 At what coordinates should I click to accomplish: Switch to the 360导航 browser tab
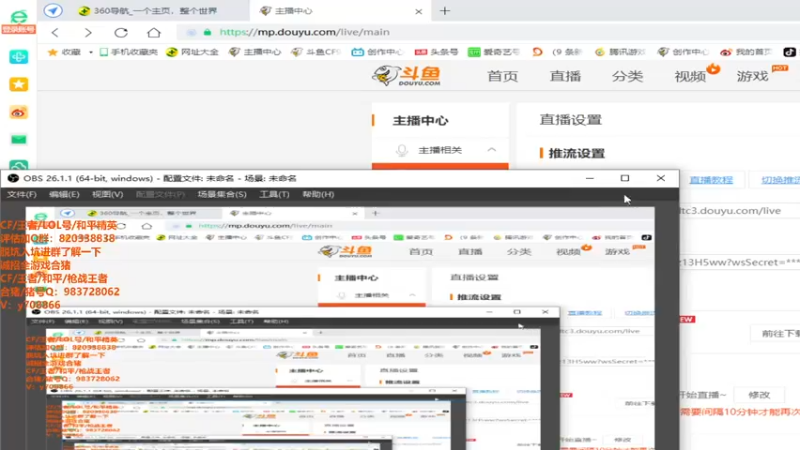coord(148,11)
